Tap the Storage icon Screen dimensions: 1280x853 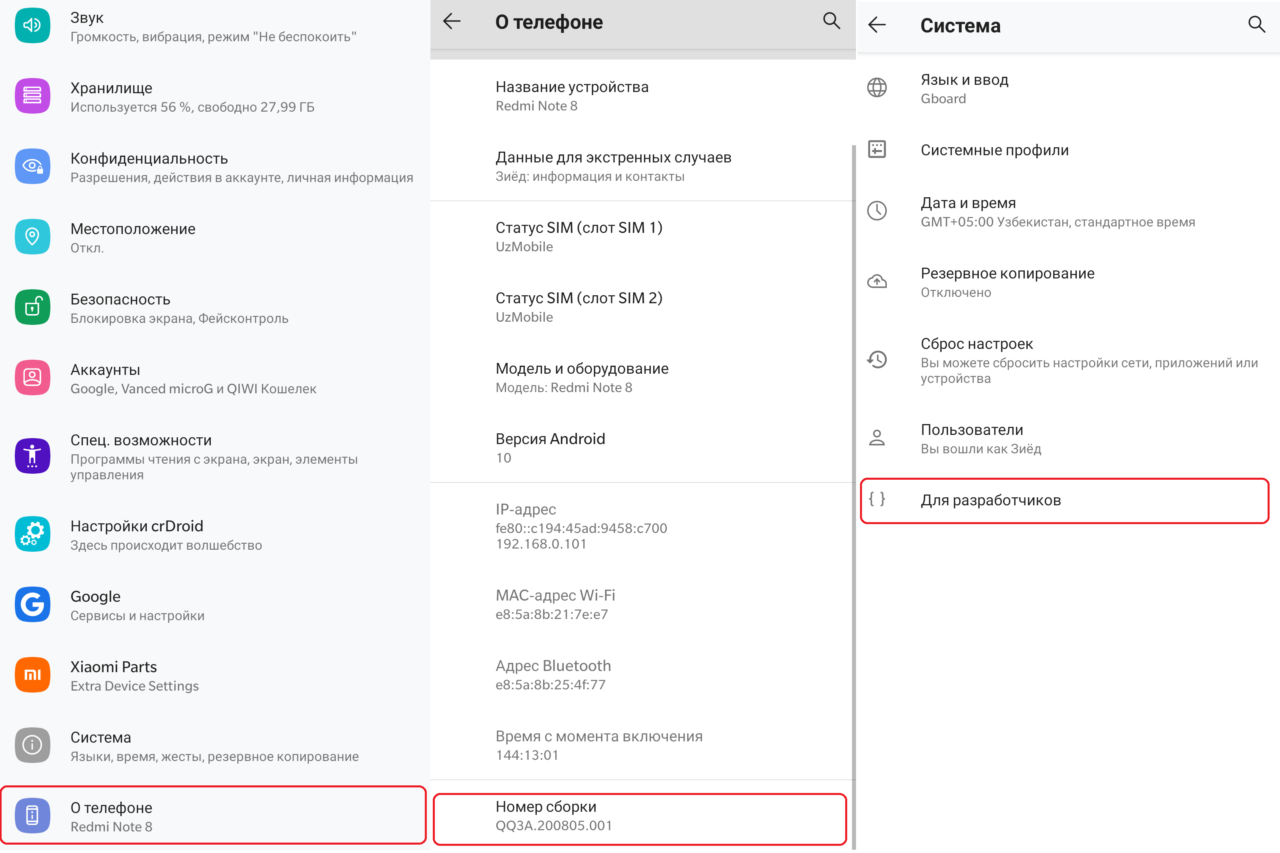(x=32, y=96)
